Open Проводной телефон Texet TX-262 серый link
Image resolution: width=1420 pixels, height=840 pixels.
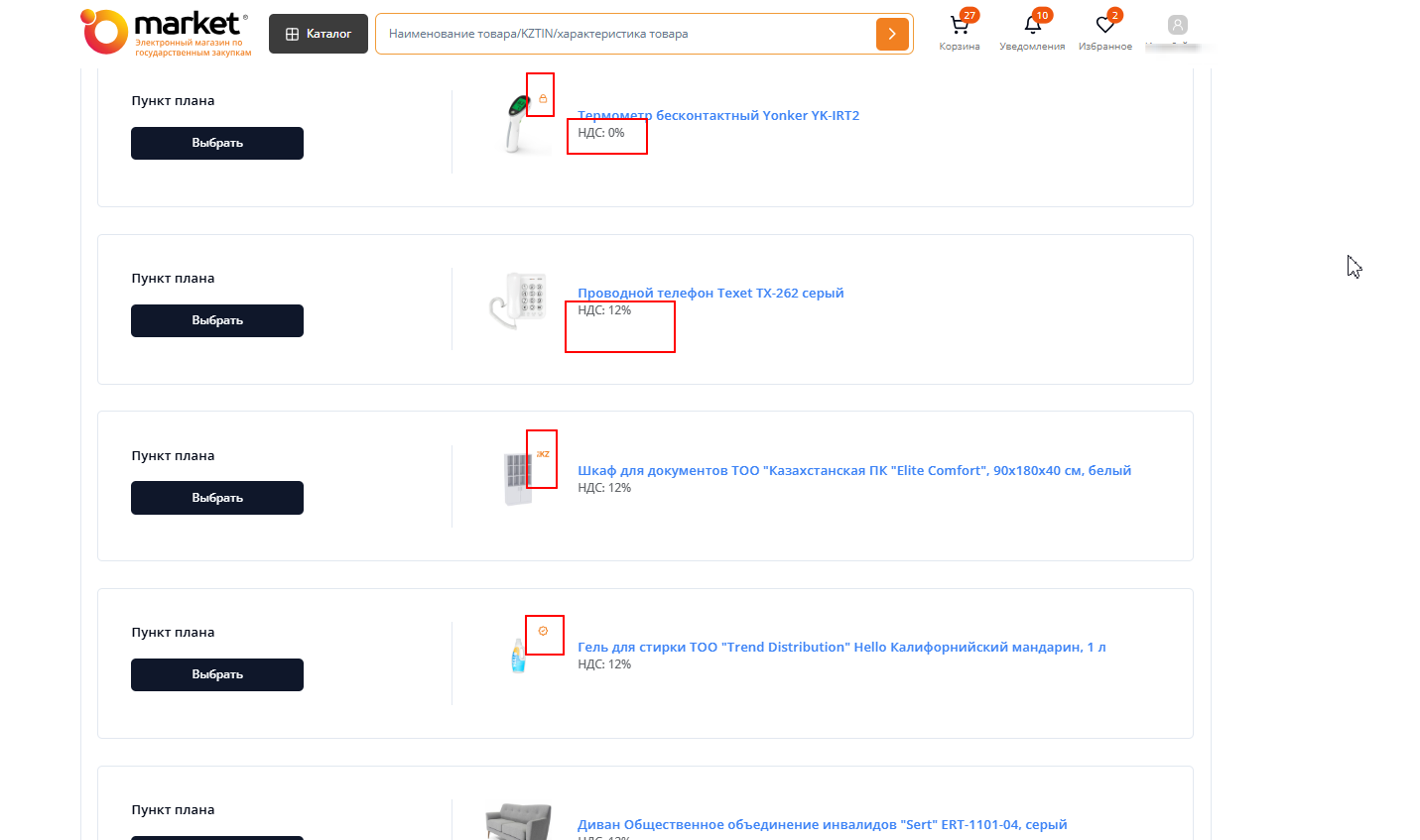pyautogui.click(x=710, y=293)
